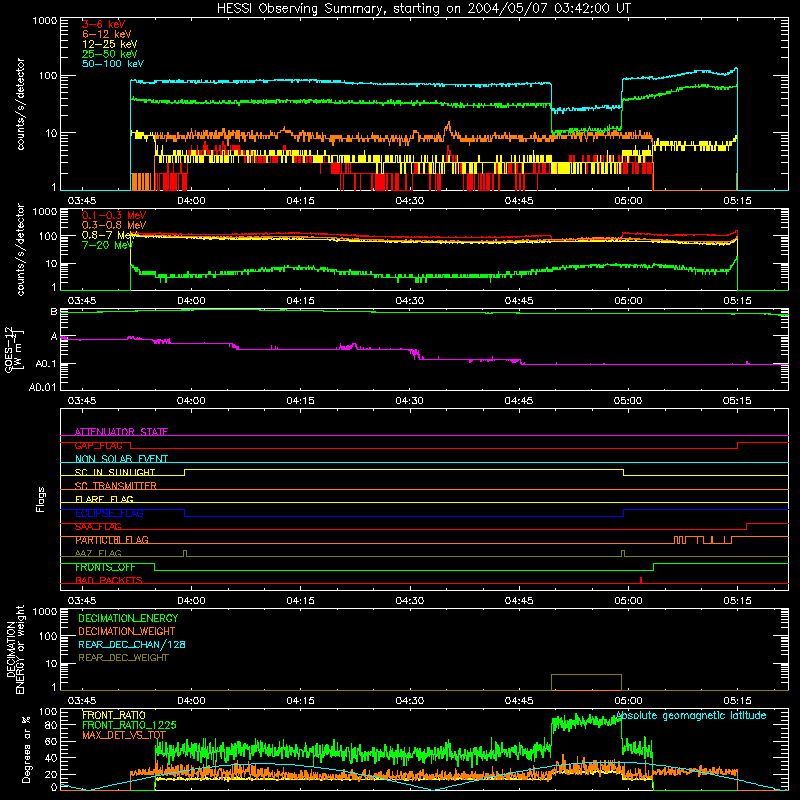Click the 04:30 tick below the GOES panel
The width and height of the screenshot is (800, 800).
pos(409,401)
